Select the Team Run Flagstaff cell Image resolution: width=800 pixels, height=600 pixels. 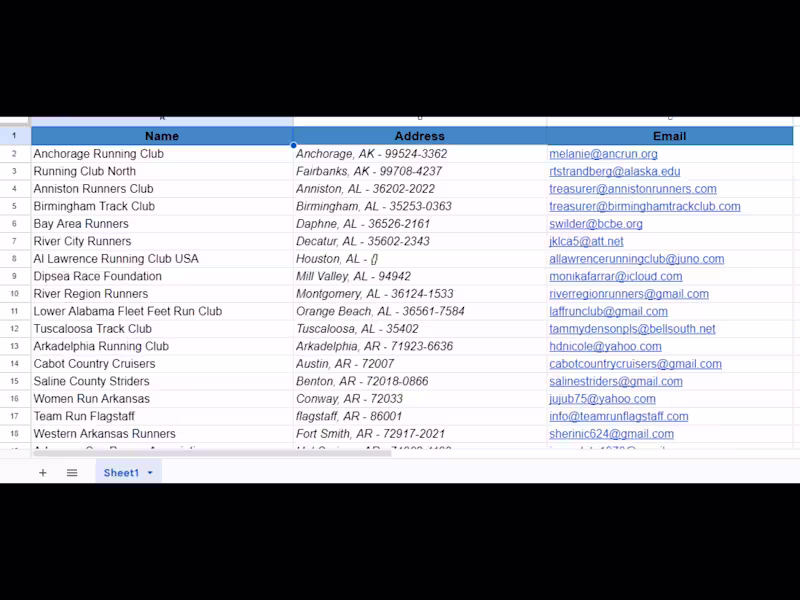pyautogui.click(x=162, y=416)
